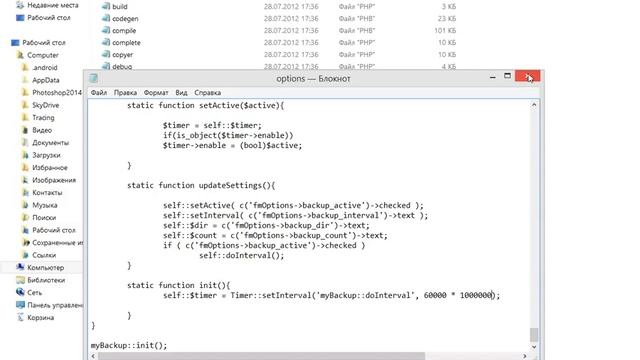Click the last line 'myBackup::init();'
The width and height of the screenshot is (640, 360).
point(129,345)
